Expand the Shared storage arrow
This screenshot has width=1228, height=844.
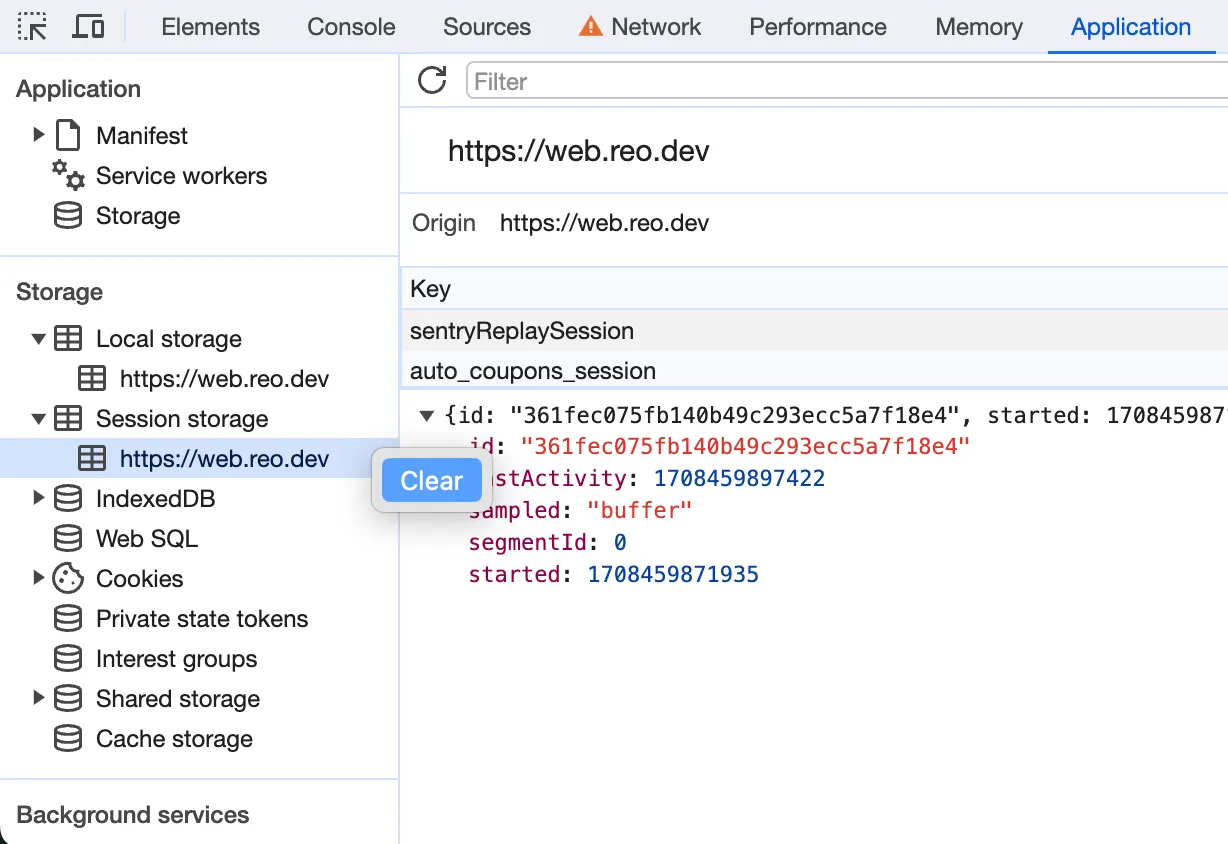coord(39,699)
